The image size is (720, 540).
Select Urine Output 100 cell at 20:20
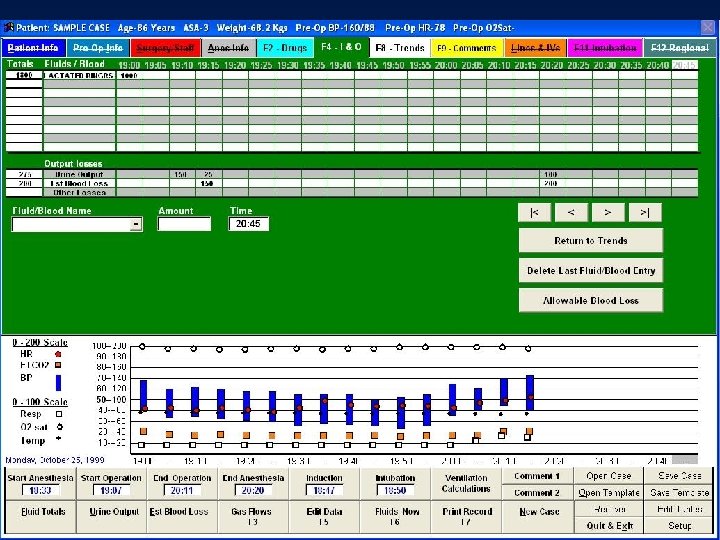point(552,174)
